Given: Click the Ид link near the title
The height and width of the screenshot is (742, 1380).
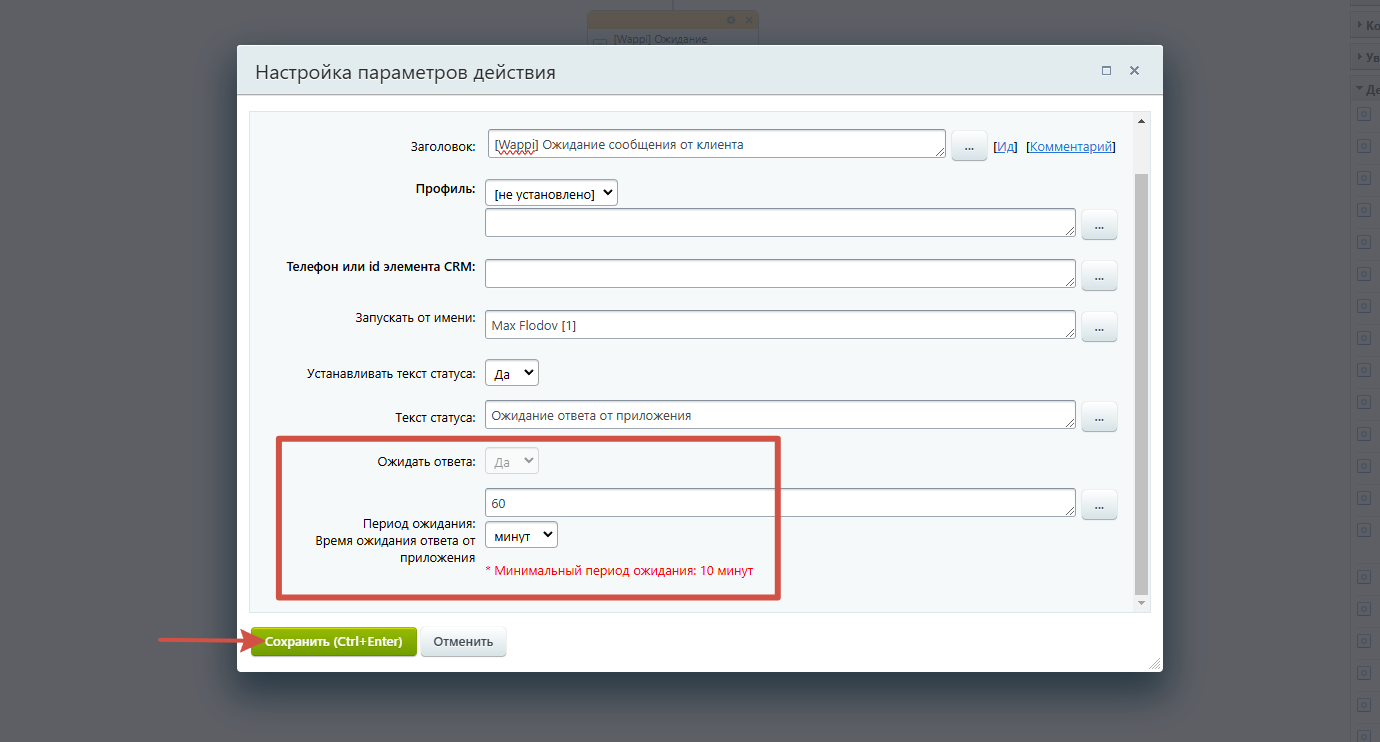Looking at the screenshot, I should [x=1006, y=146].
